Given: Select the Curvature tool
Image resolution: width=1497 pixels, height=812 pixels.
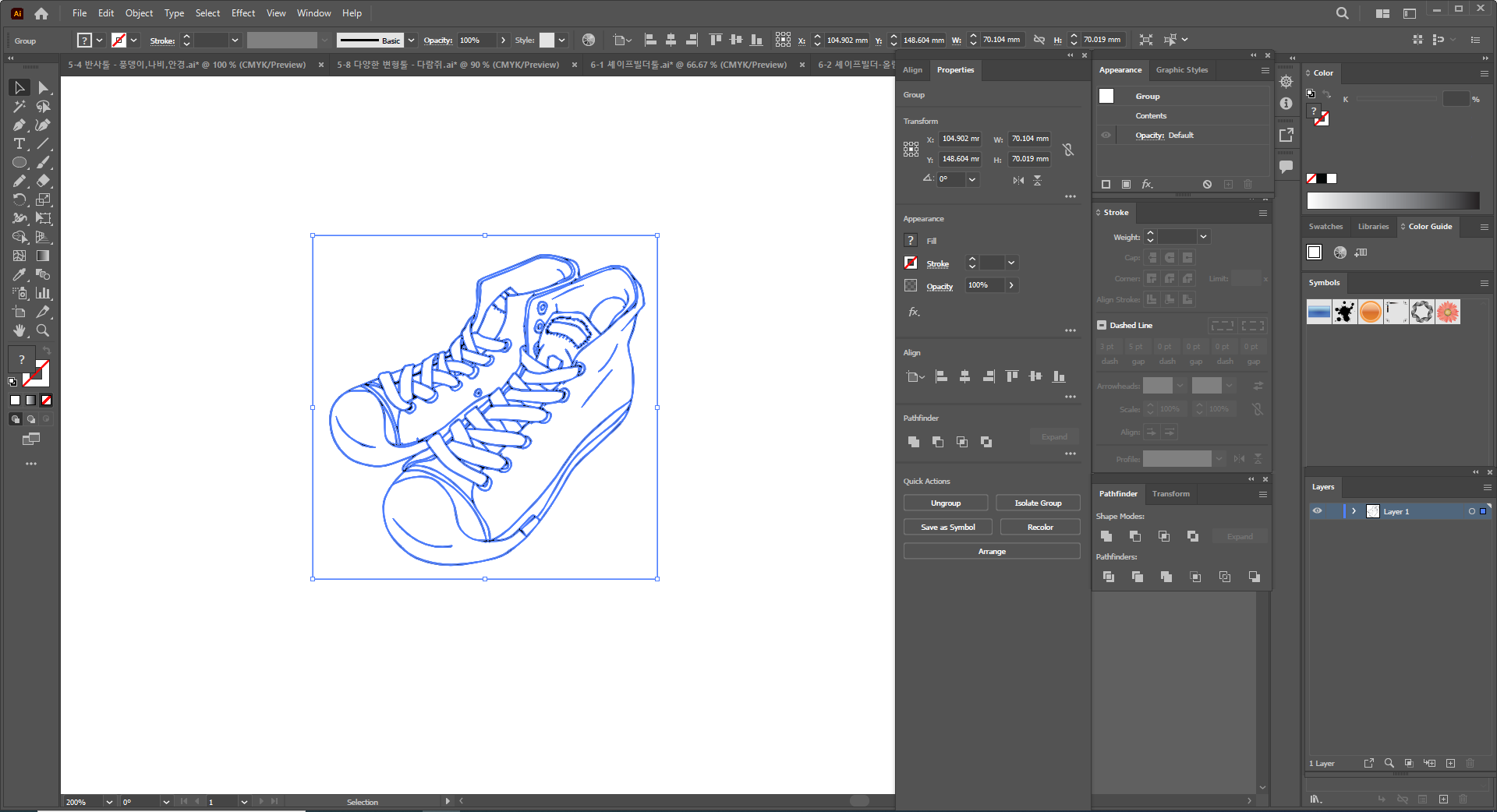Looking at the screenshot, I should click(44, 125).
